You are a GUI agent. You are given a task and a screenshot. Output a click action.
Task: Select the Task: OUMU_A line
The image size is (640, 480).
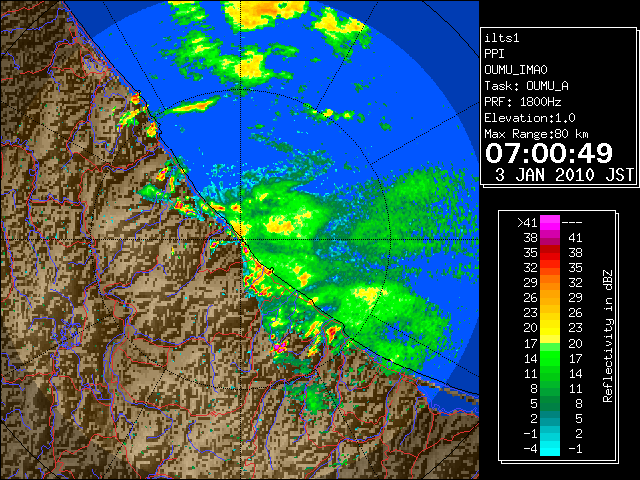click(527, 86)
